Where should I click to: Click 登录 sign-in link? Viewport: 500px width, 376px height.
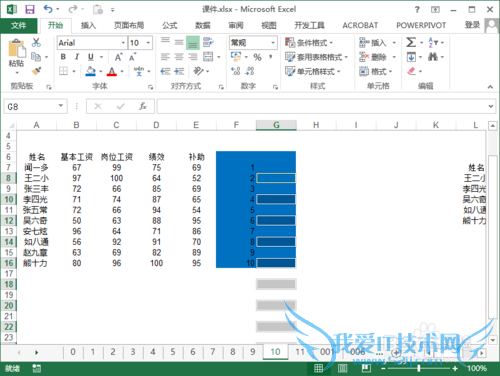472,25
